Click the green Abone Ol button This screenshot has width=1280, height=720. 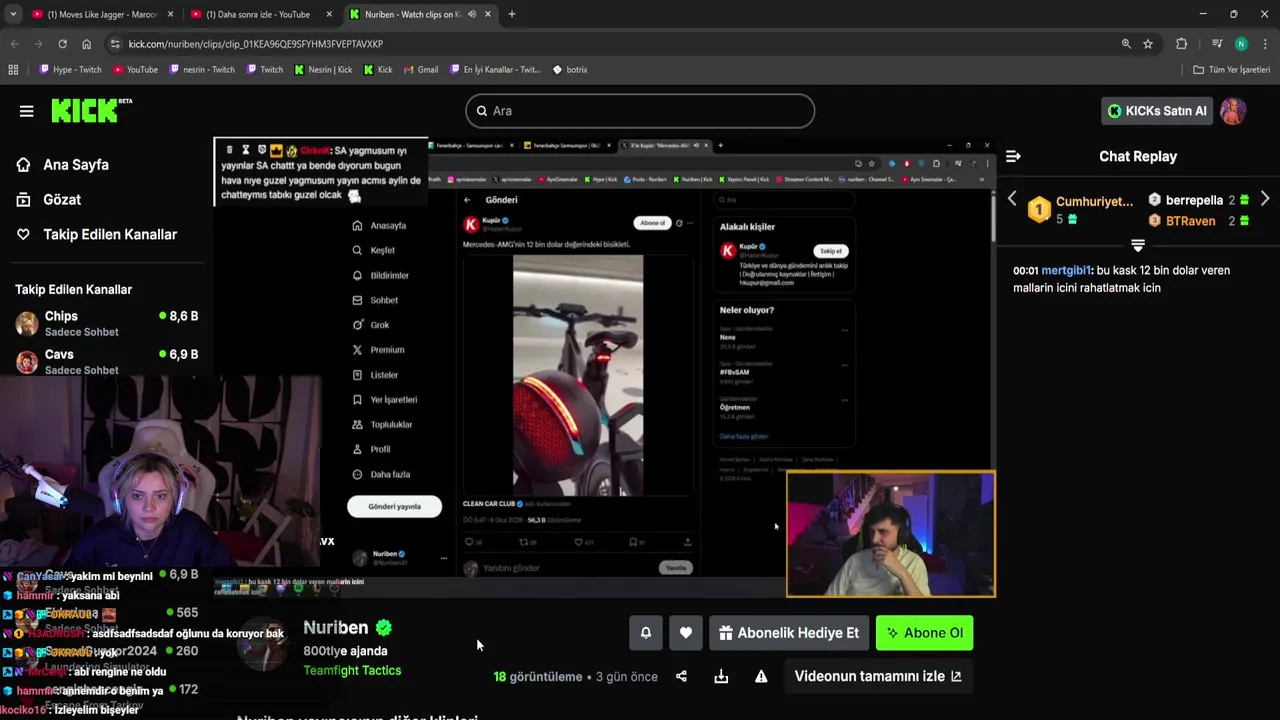click(924, 633)
